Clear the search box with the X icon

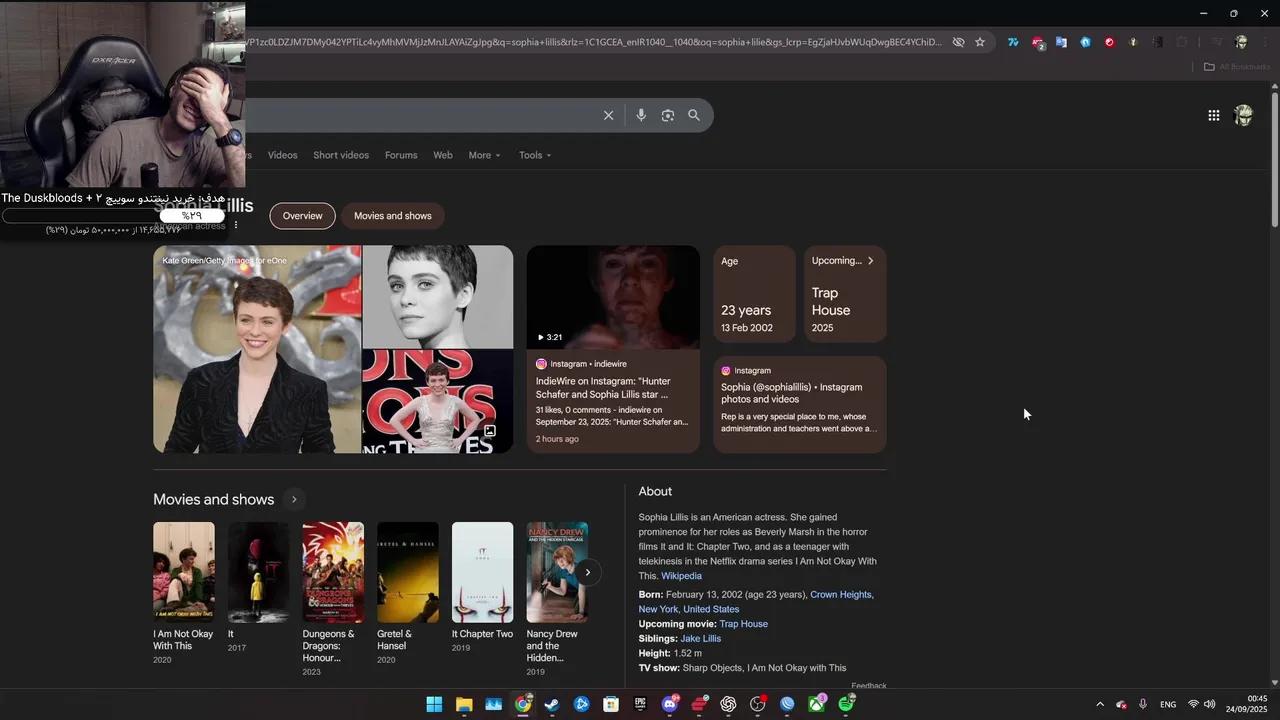(x=608, y=115)
